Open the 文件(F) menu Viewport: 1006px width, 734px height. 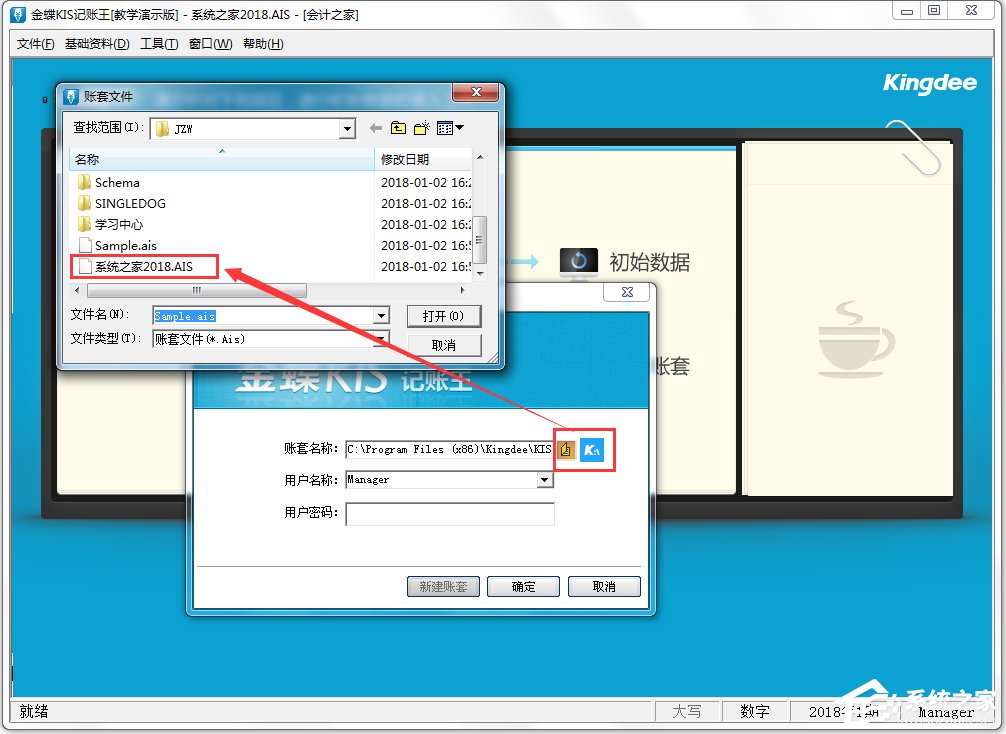(35, 44)
